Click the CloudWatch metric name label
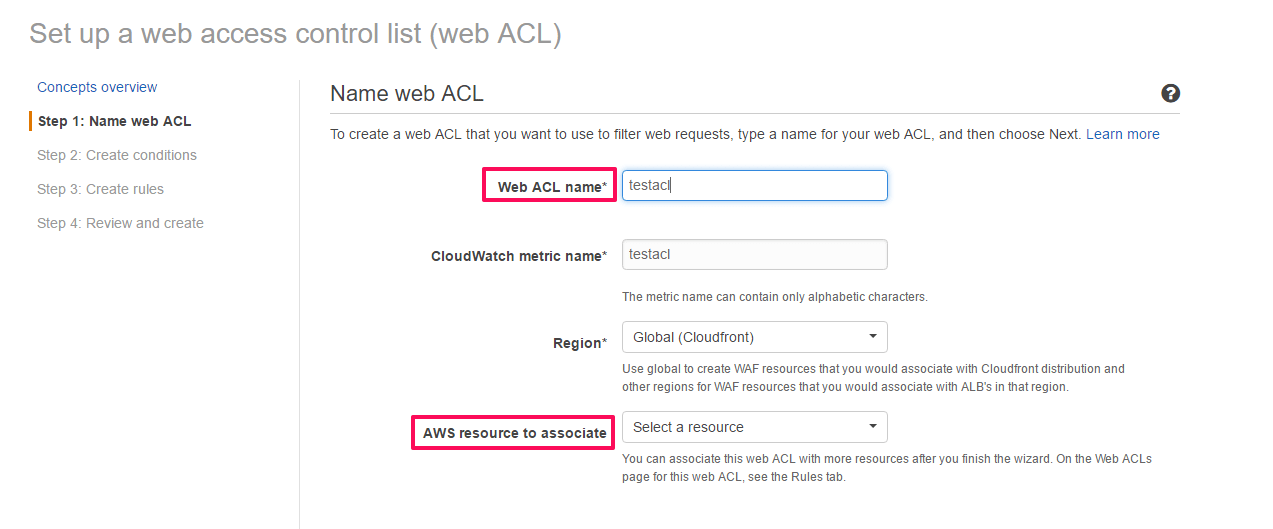Viewport: 1273px width, 529px height. (x=518, y=256)
